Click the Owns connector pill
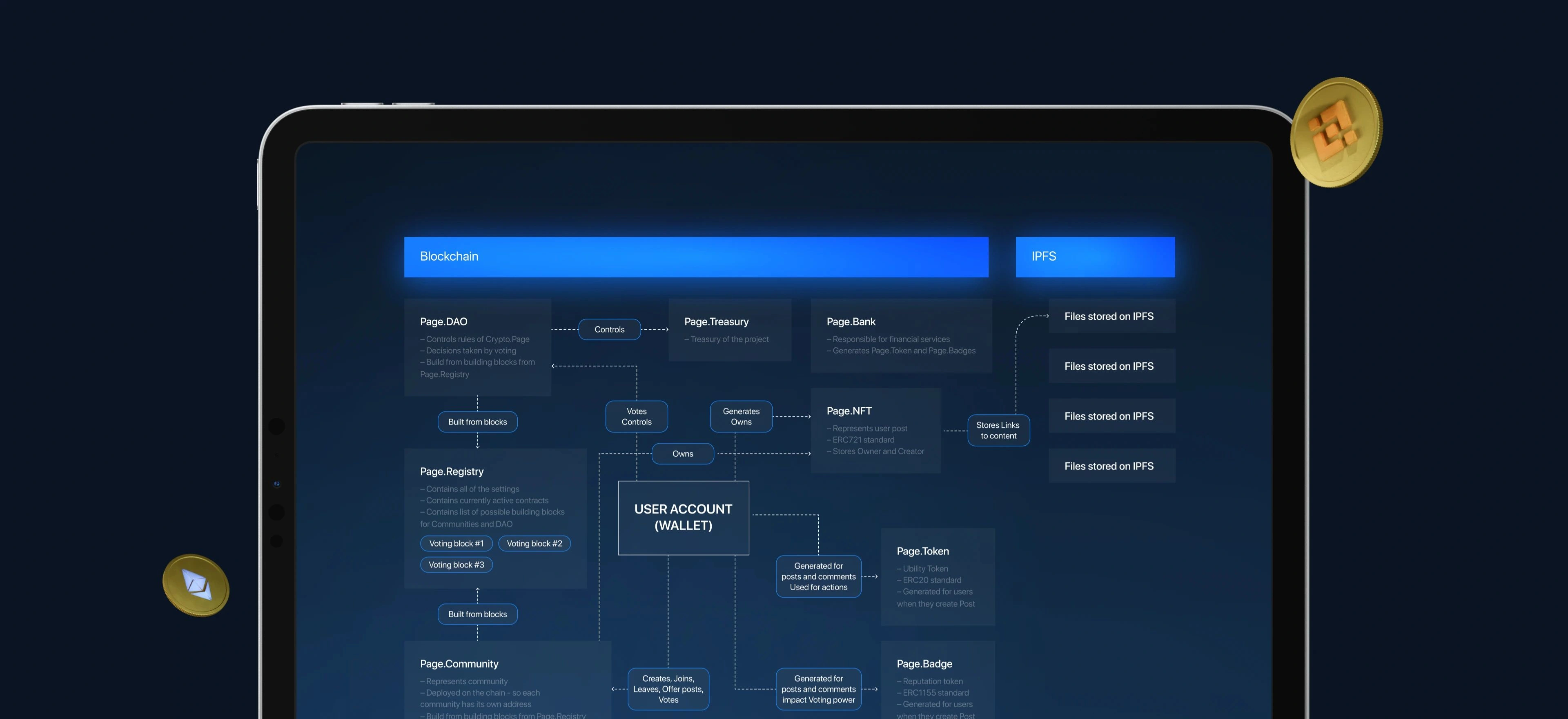 click(x=682, y=453)
